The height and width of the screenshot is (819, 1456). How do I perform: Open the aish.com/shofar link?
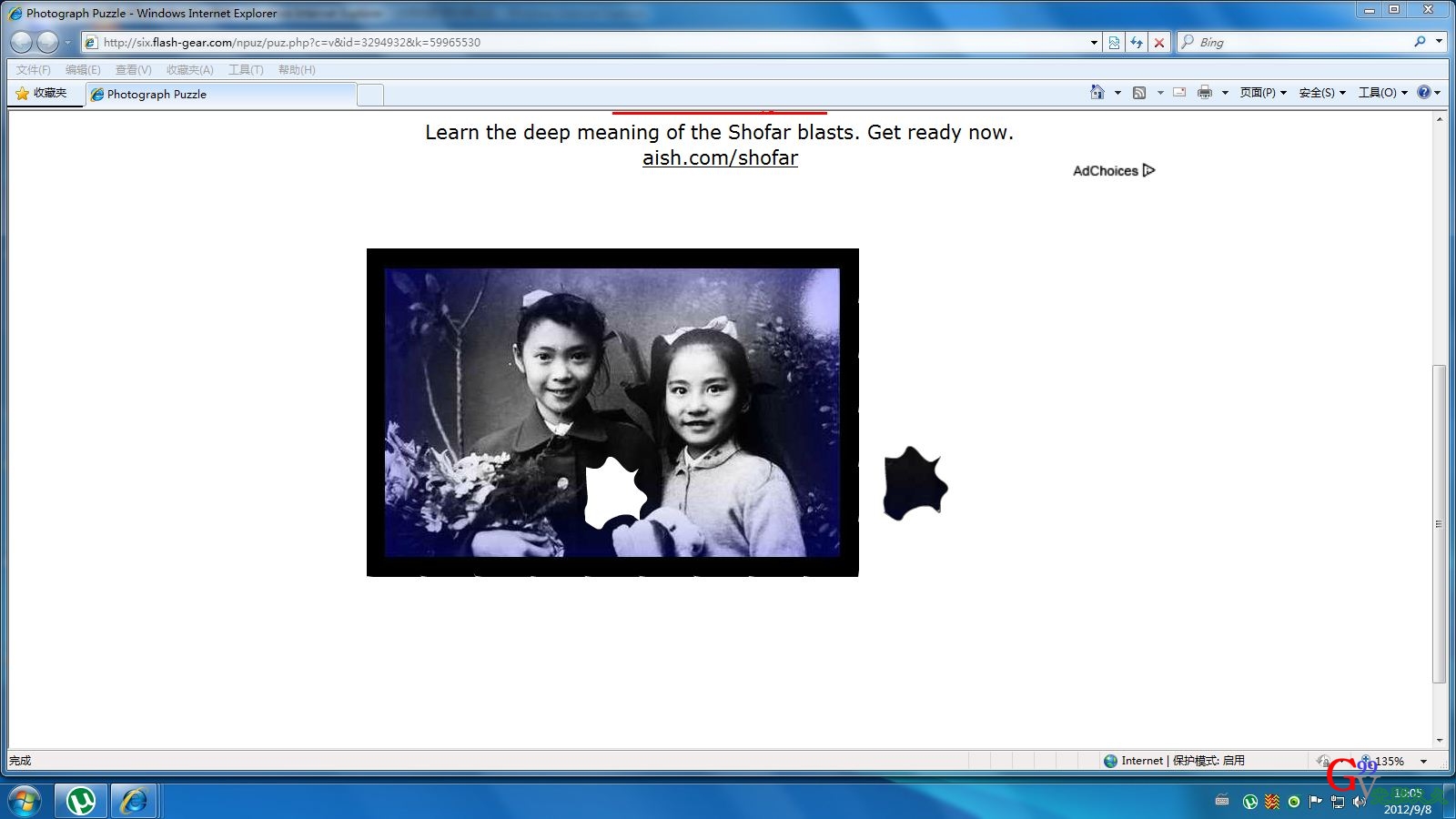(720, 157)
